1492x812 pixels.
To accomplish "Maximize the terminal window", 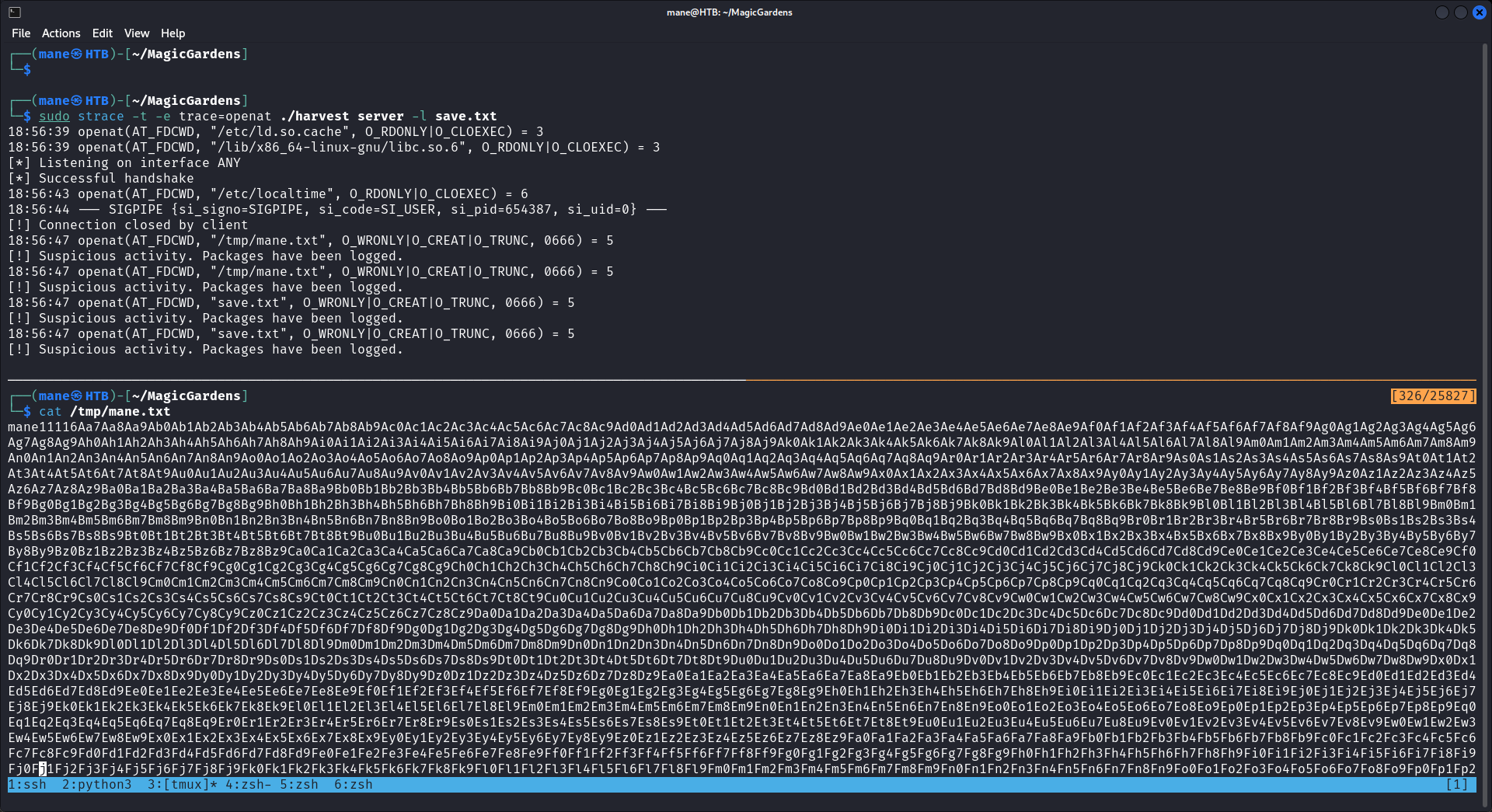I will coord(1460,12).
